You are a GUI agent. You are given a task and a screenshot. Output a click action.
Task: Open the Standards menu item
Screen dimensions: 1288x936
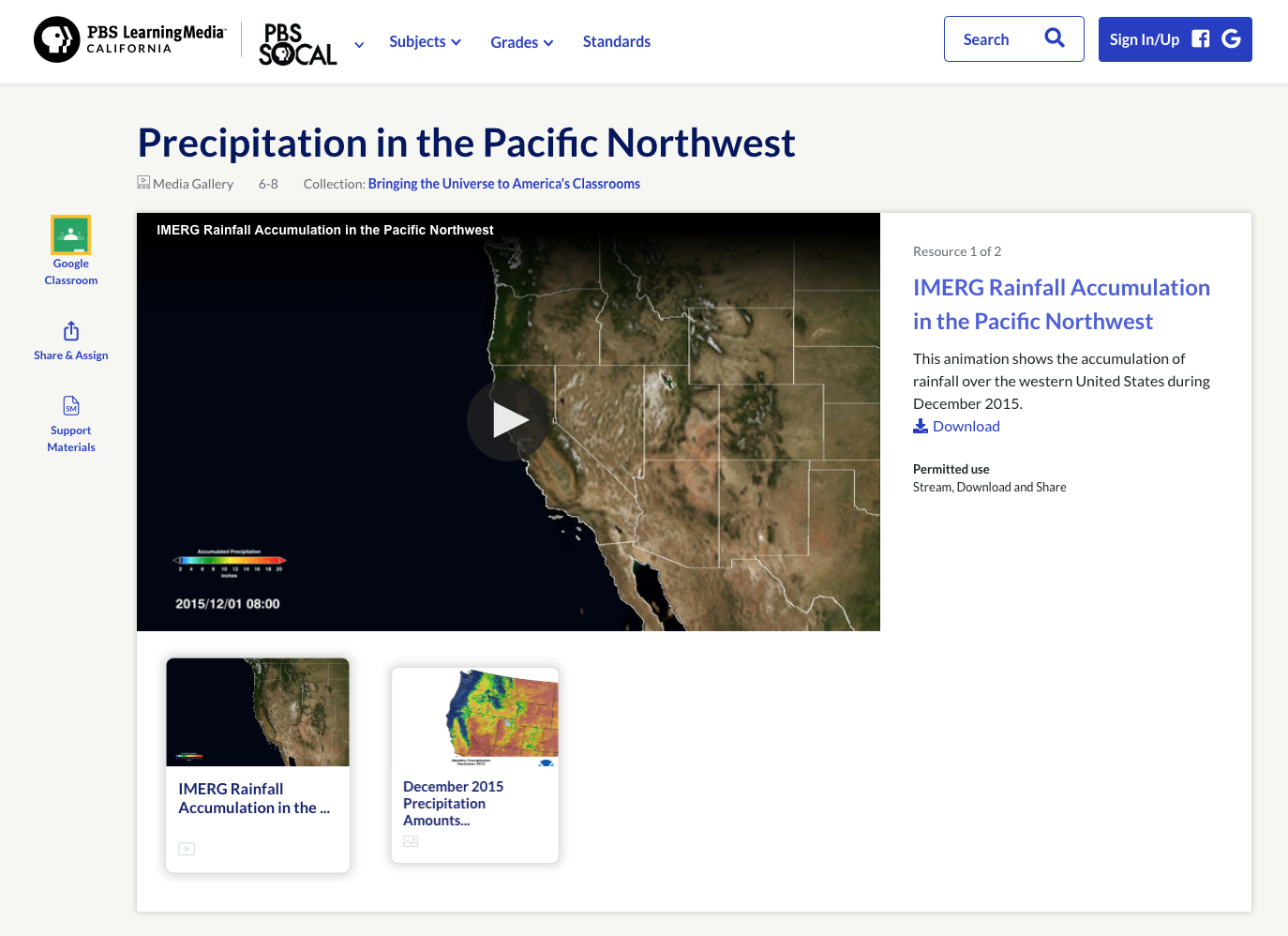pyautogui.click(x=616, y=41)
